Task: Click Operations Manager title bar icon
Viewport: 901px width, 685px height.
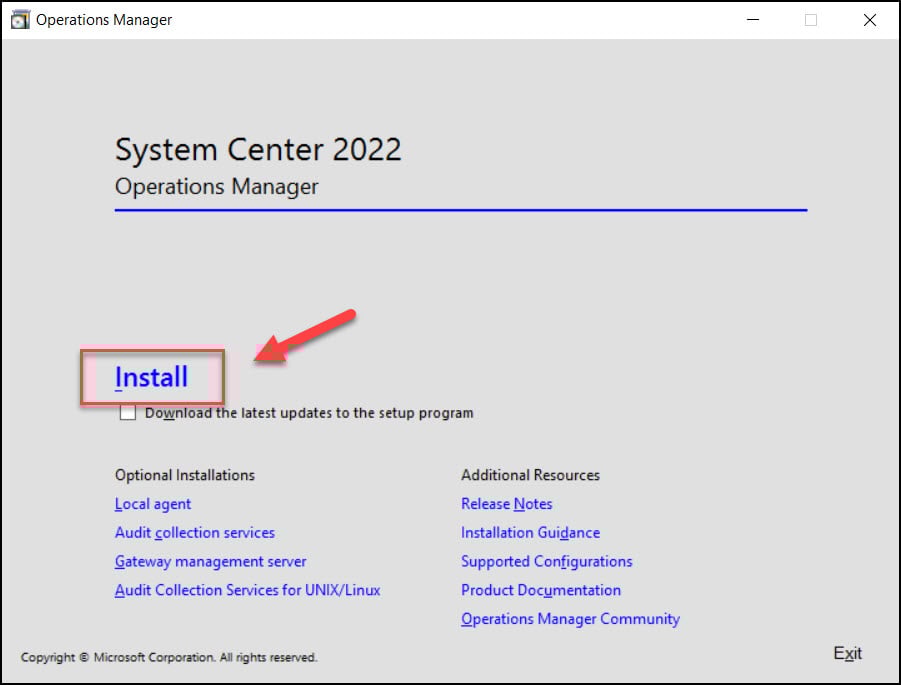Action: [x=20, y=20]
